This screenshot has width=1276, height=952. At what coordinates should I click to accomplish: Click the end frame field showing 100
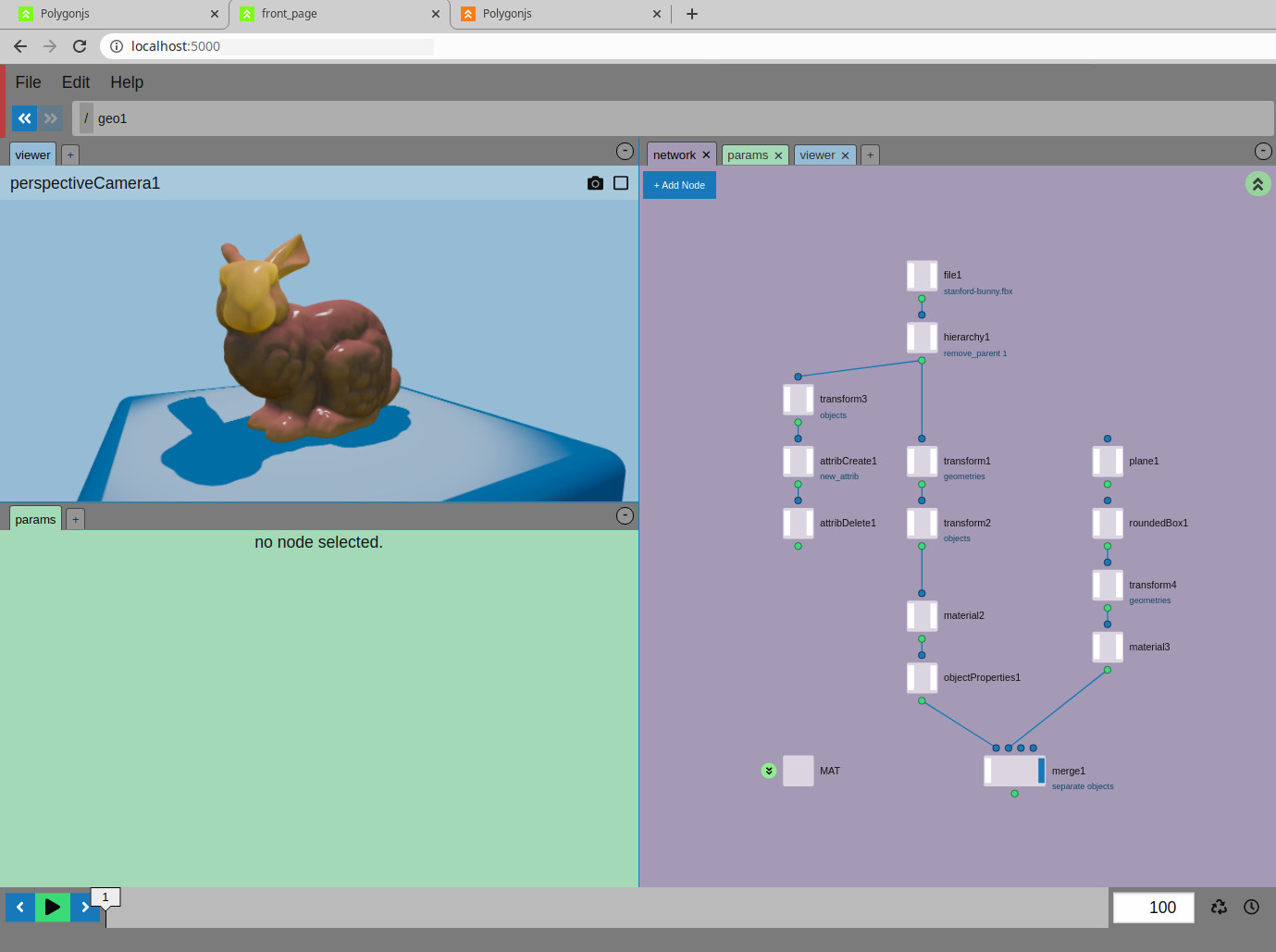click(1153, 908)
